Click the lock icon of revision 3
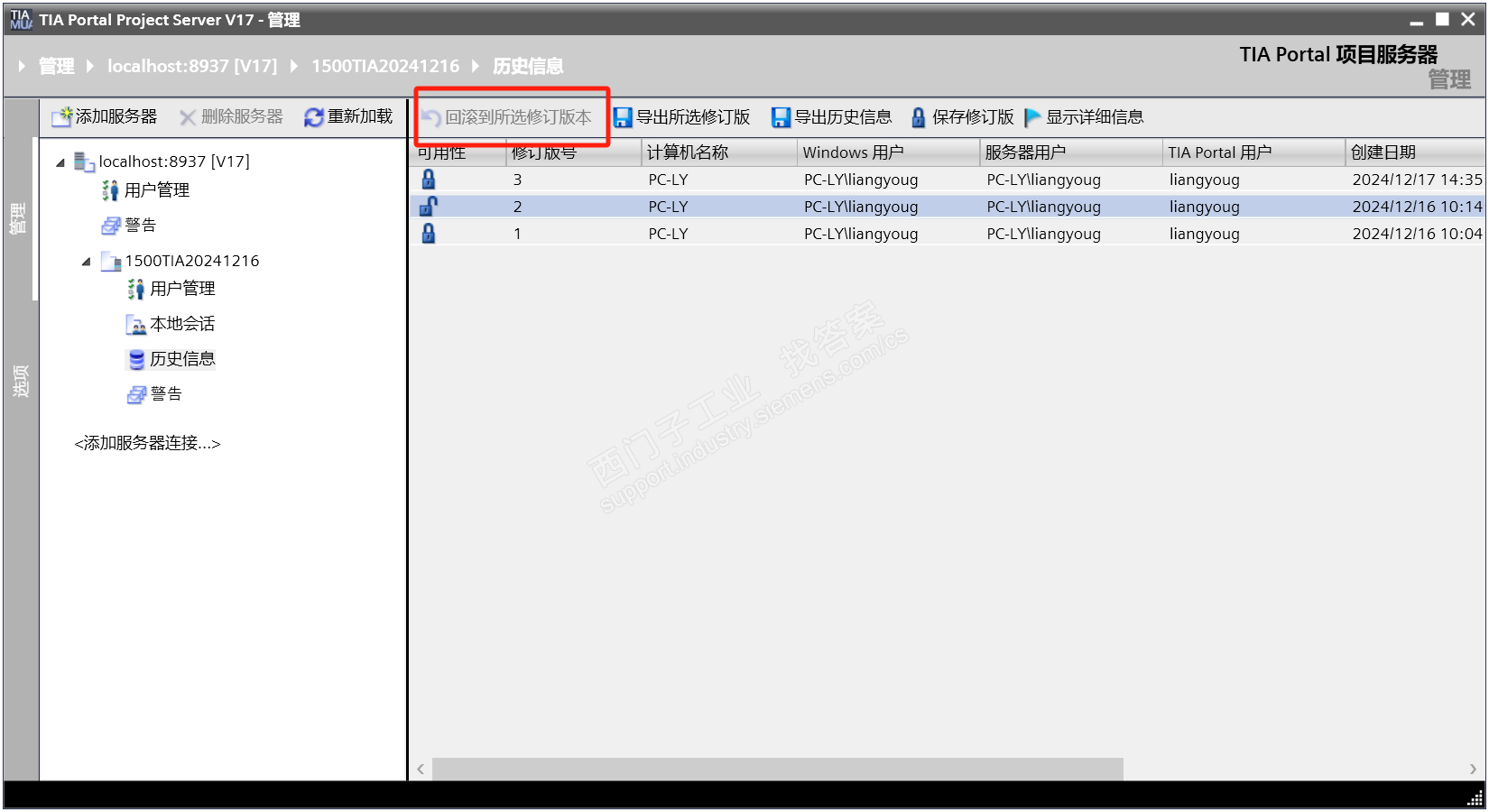This screenshot has height=812, width=1489. coord(429,180)
